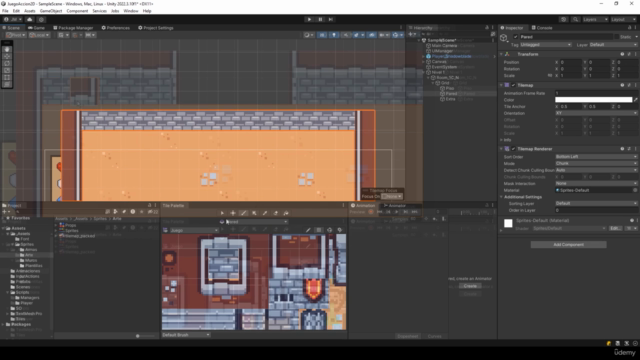640x360 pixels.
Task: Select the Hand view tool
Action: pos(7,49)
